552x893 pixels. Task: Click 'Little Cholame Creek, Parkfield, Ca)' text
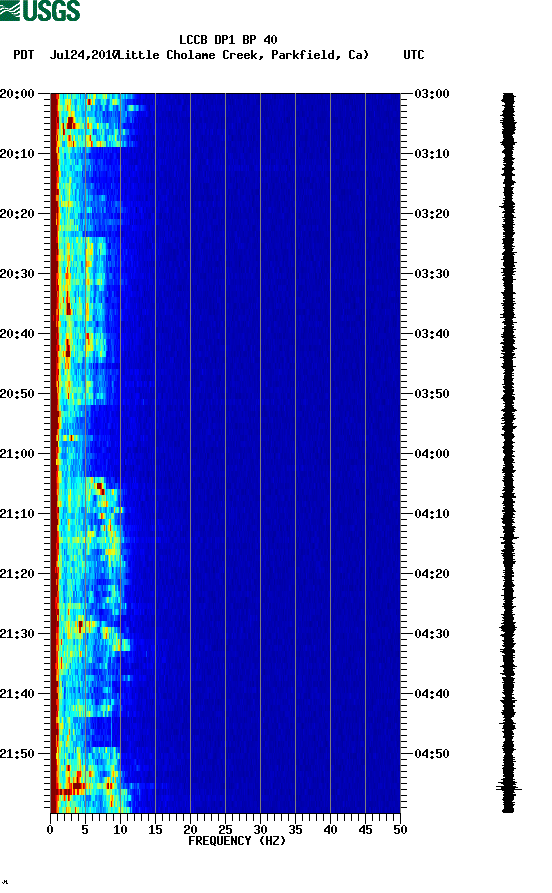[244, 55]
